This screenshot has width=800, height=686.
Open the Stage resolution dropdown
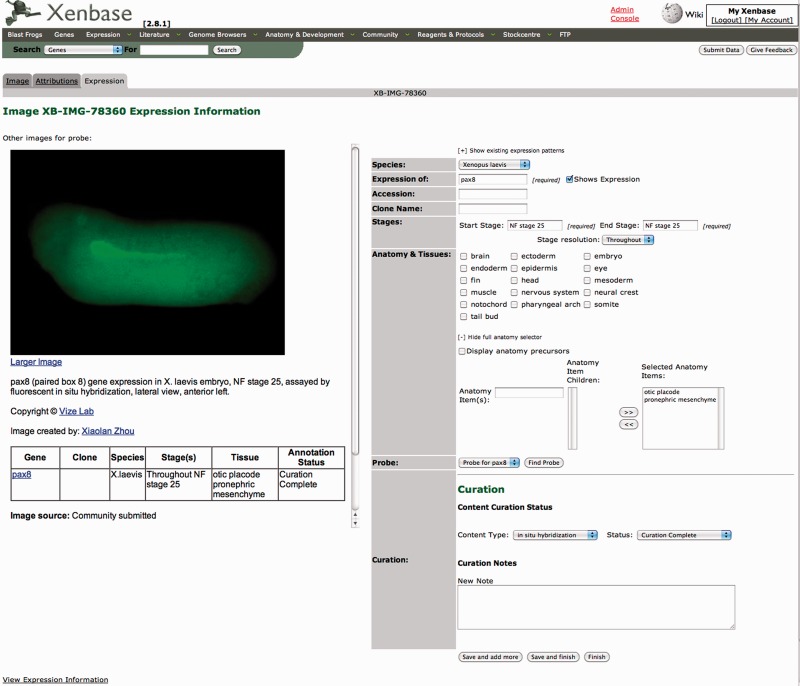628,240
